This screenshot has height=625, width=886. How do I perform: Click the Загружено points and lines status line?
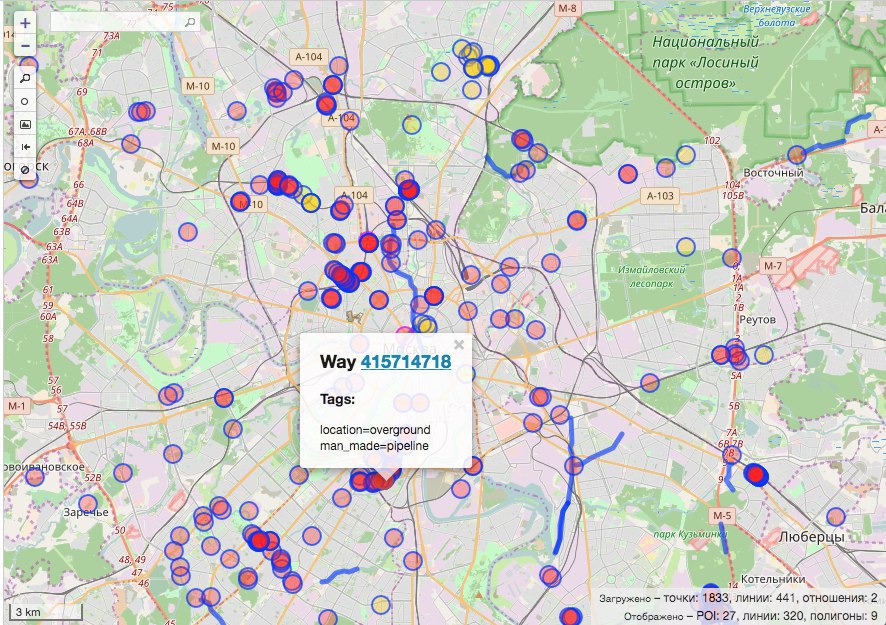(x=738, y=598)
